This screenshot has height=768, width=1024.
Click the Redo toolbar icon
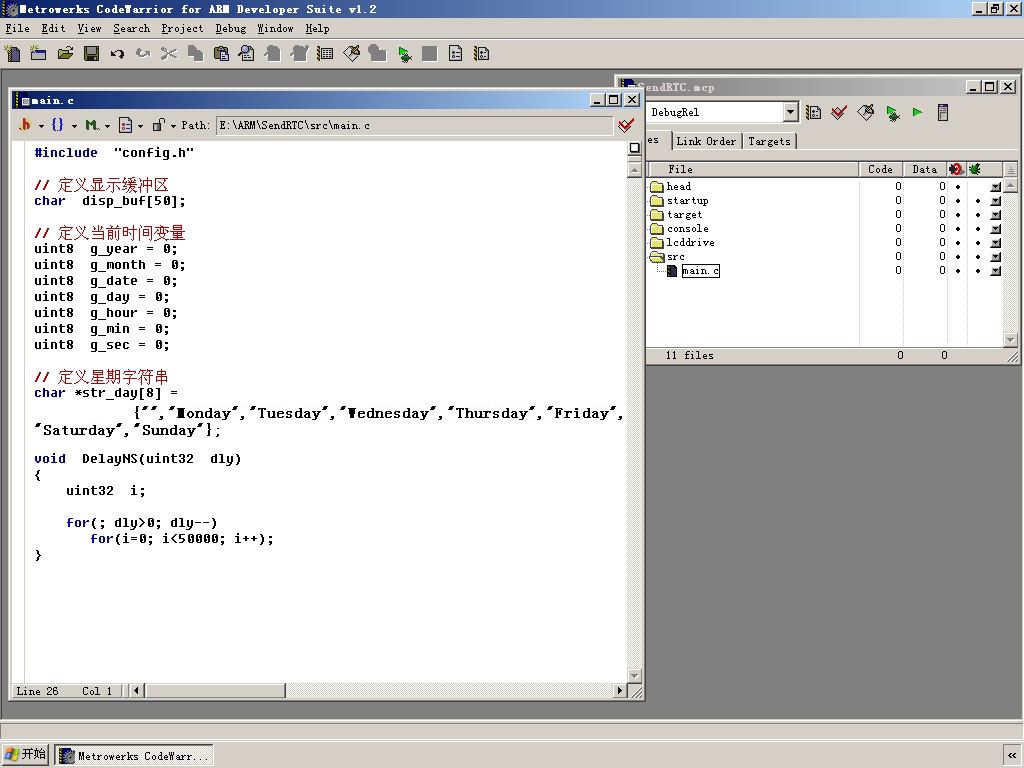click(x=143, y=54)
